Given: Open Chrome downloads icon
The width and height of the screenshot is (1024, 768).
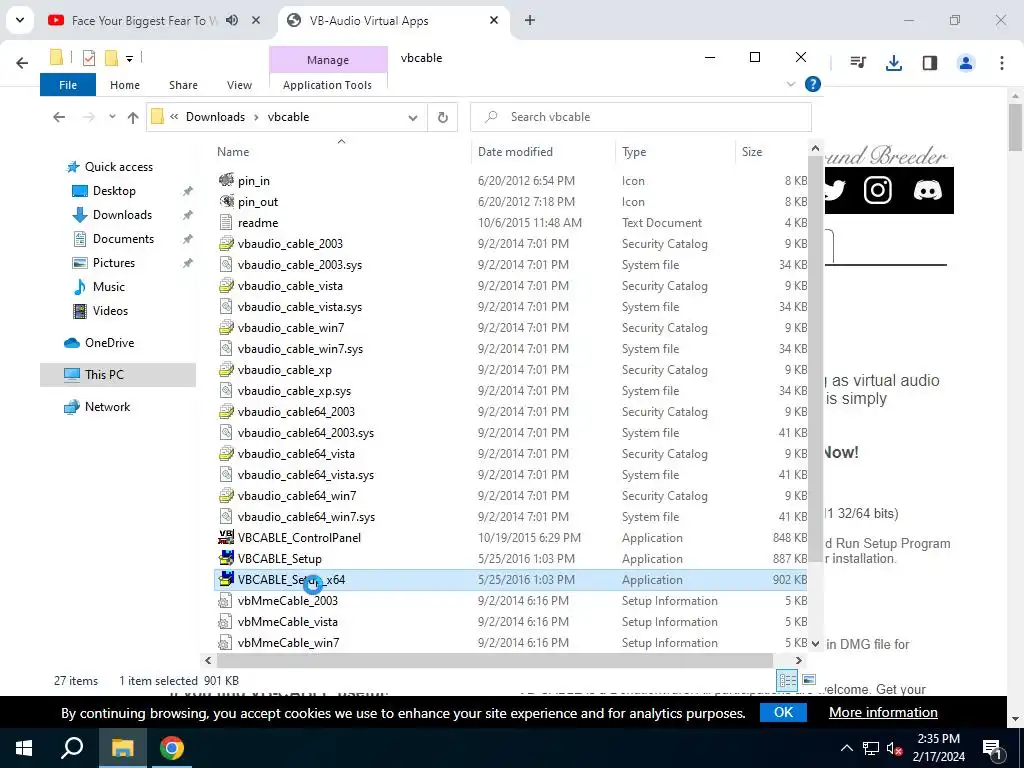Looking at the screenshot, I should tap(893, 63).
